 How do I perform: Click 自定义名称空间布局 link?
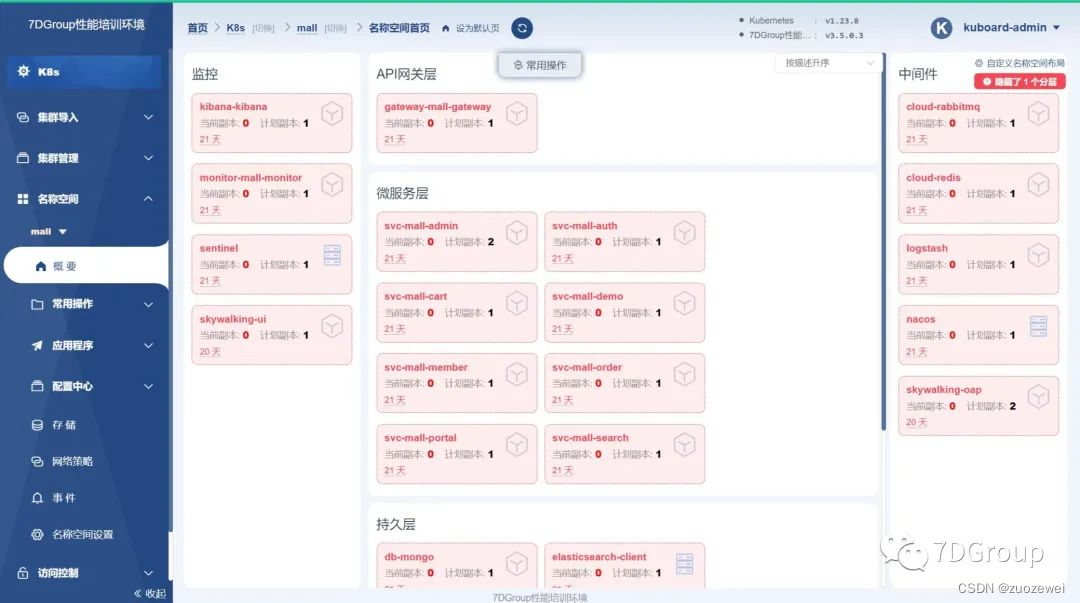coord(1020,63)
